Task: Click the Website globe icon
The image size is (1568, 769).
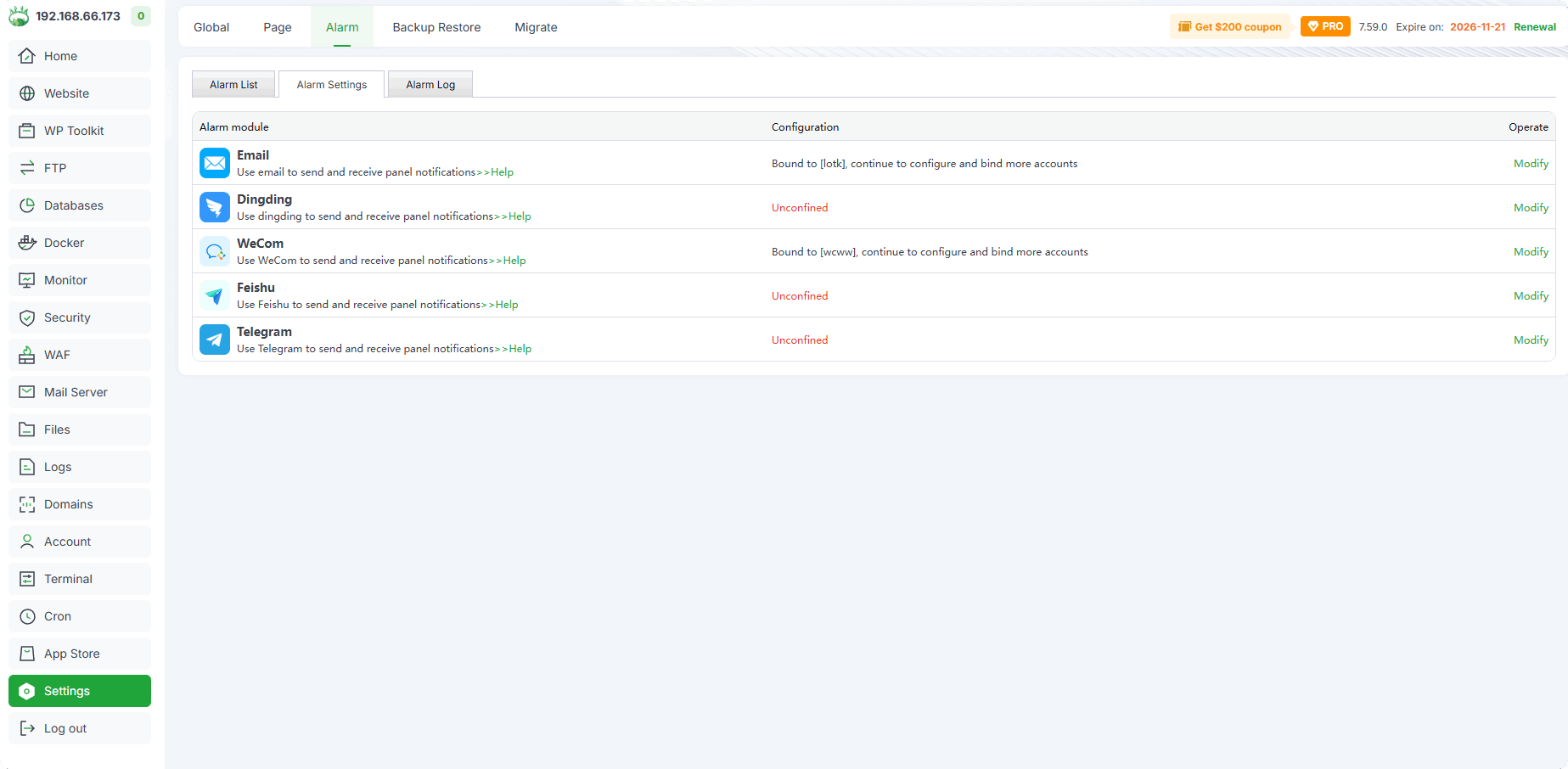Action: click(27, 93)
